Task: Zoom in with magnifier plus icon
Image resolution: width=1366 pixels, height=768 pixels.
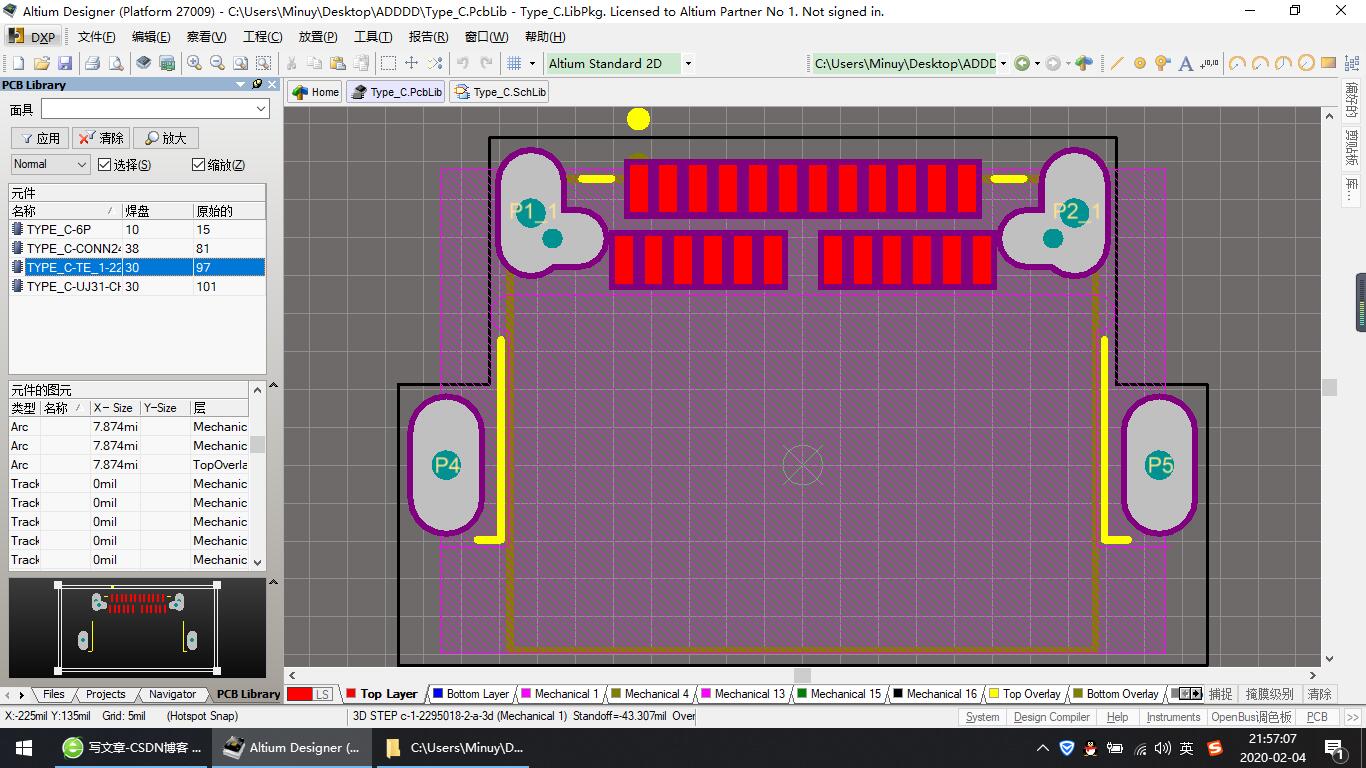Action: pos(194,63)
